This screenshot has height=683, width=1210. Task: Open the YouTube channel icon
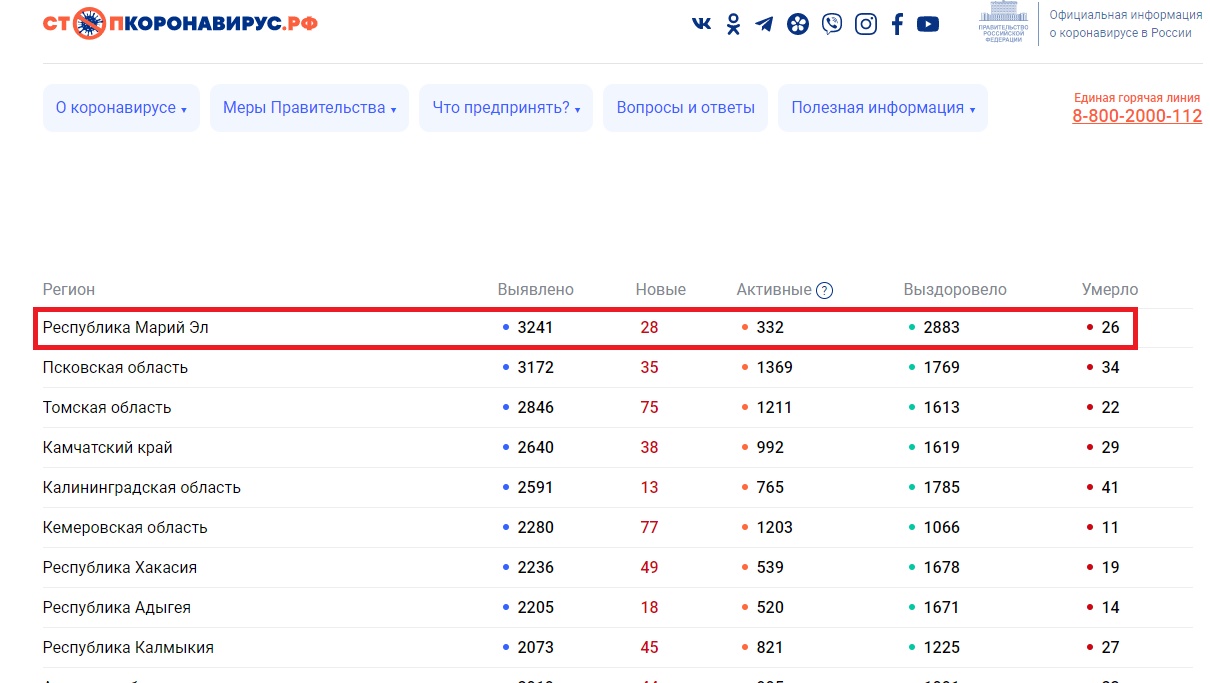tap(928, 24)
